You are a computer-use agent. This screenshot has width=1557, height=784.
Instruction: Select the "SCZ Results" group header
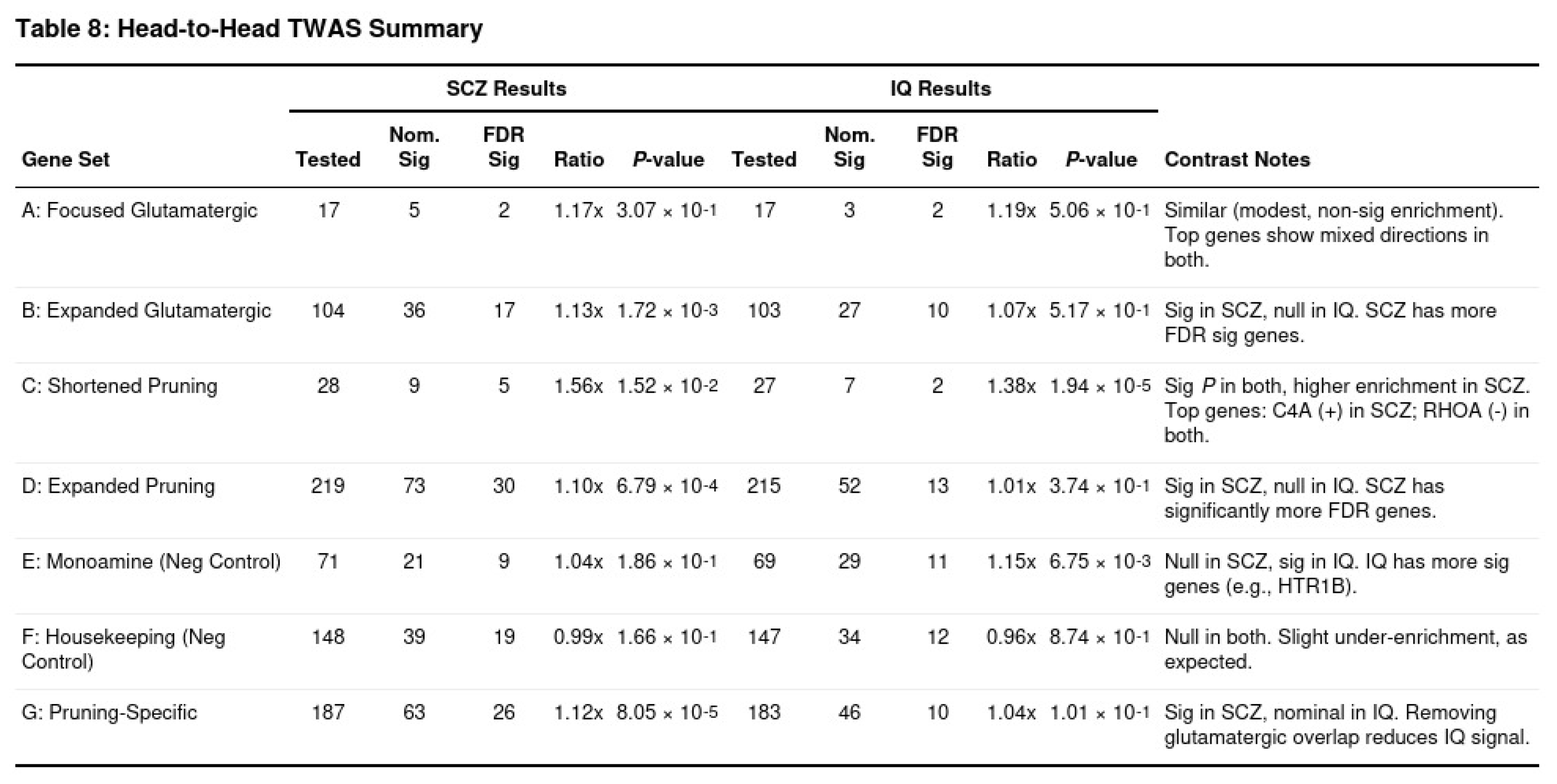[x=506, y=89]
